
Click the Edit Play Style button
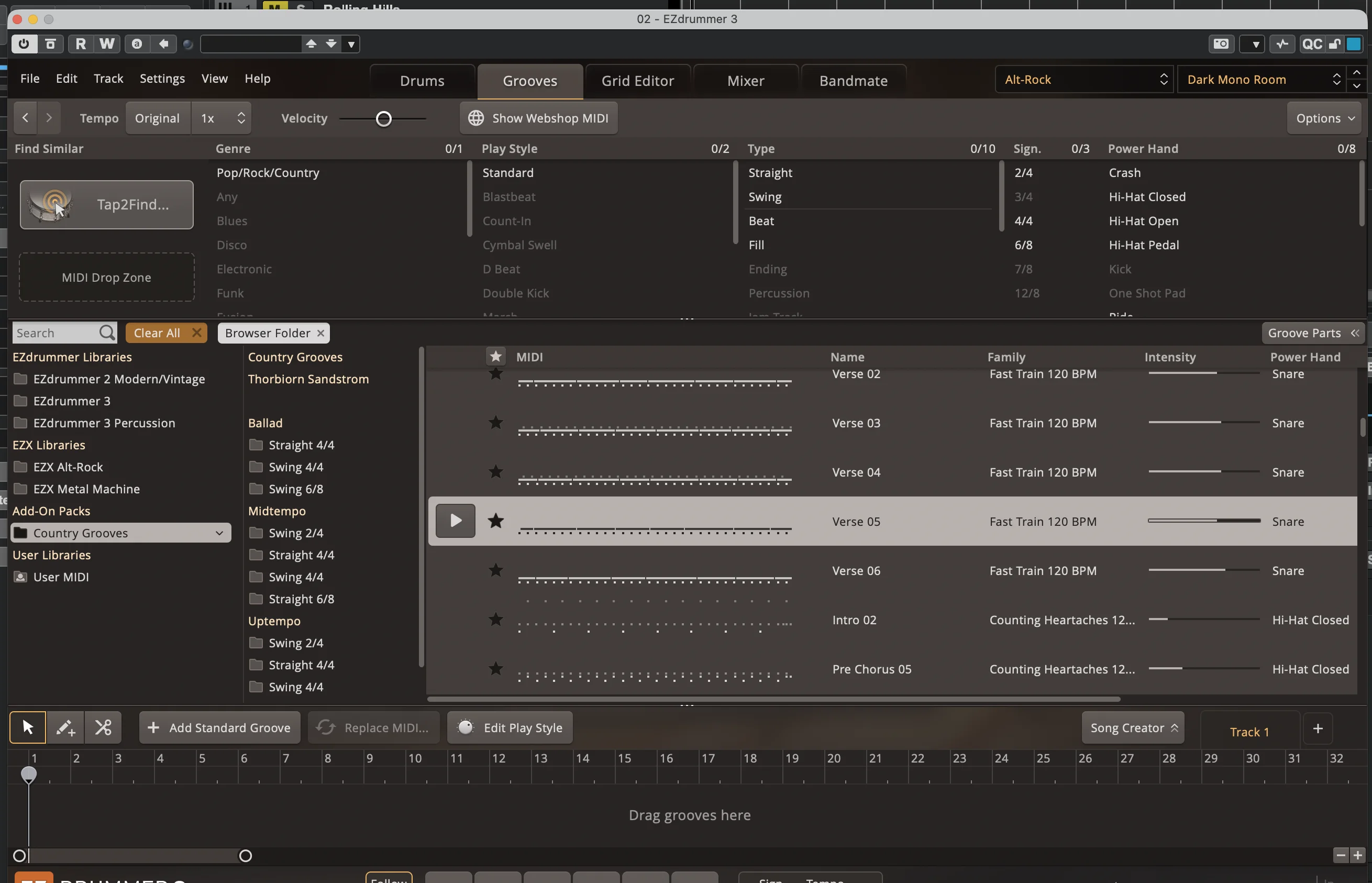pos(510,727)
